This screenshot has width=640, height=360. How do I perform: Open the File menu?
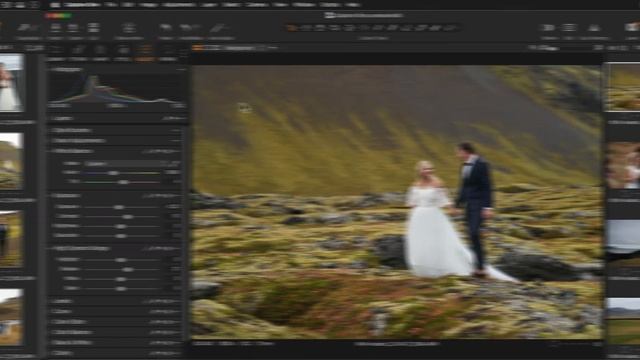[x=111, y=5]
